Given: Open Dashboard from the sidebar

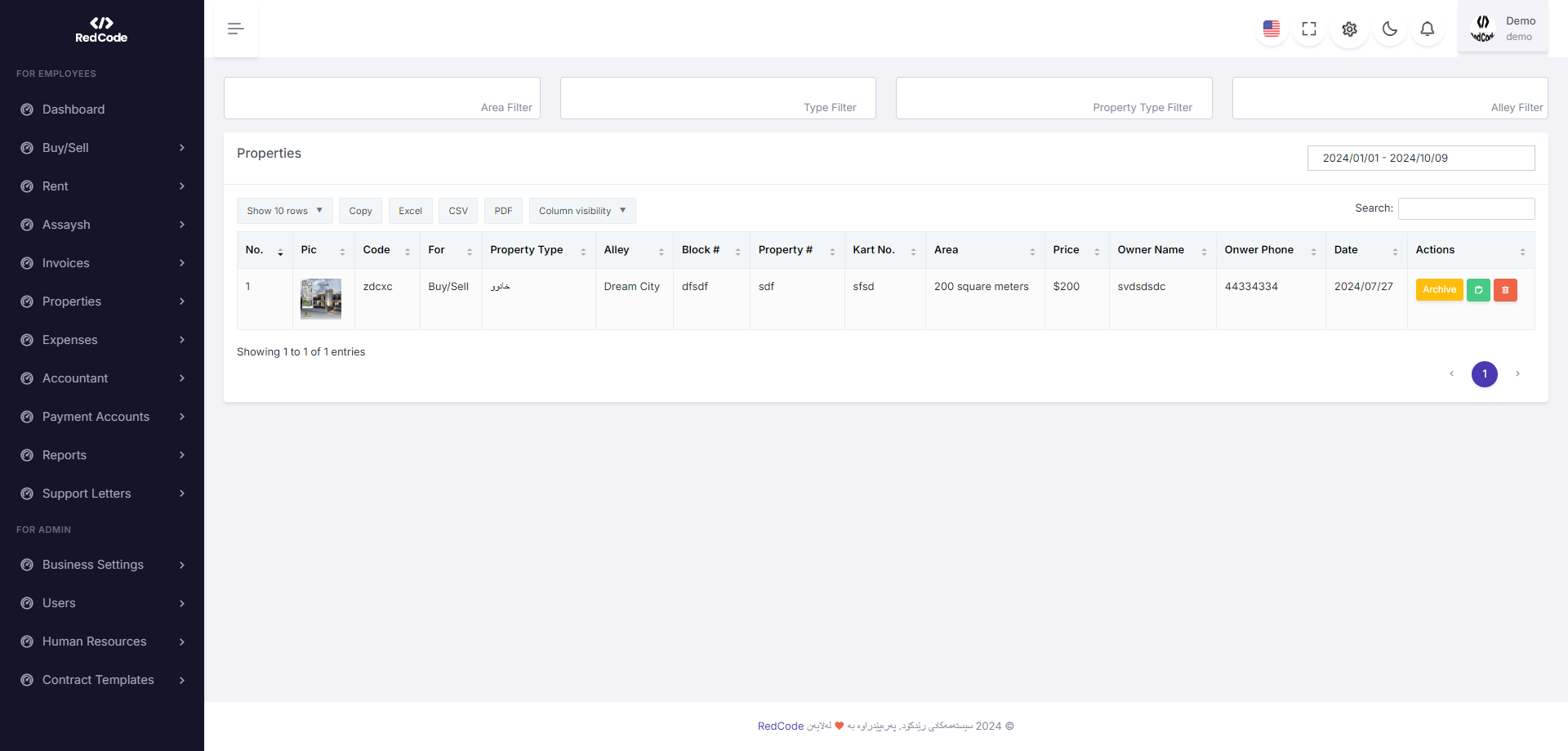Looking at the screenshot, I should point(73,110).
